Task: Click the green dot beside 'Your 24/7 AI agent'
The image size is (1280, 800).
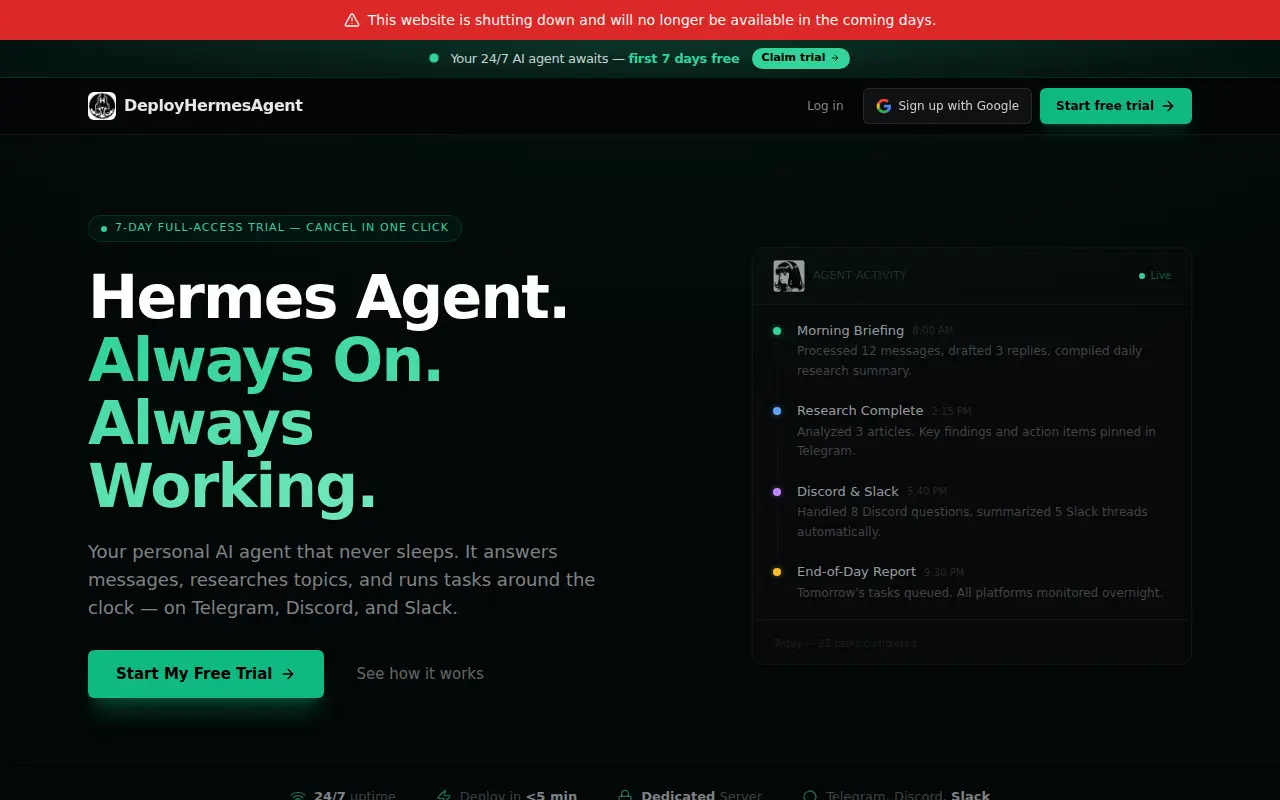Action: pyautogui.click(x=434, y=58)
